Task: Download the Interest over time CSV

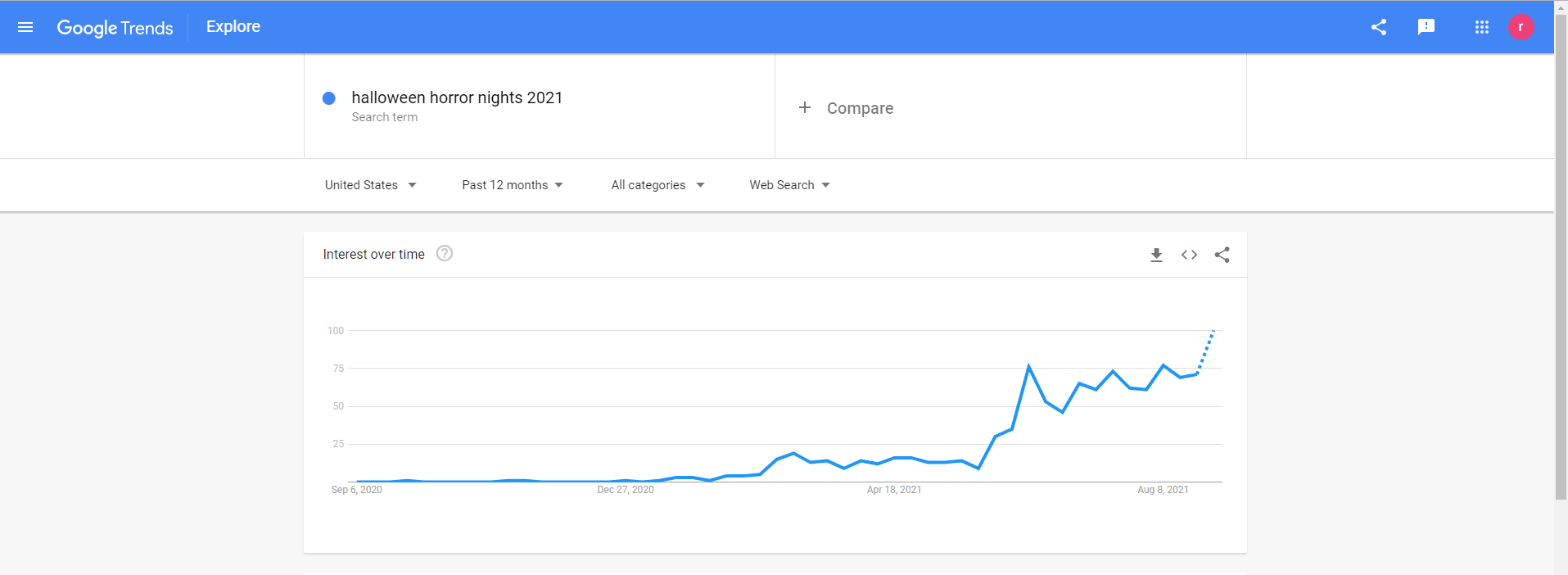Action: point(1156,255)
